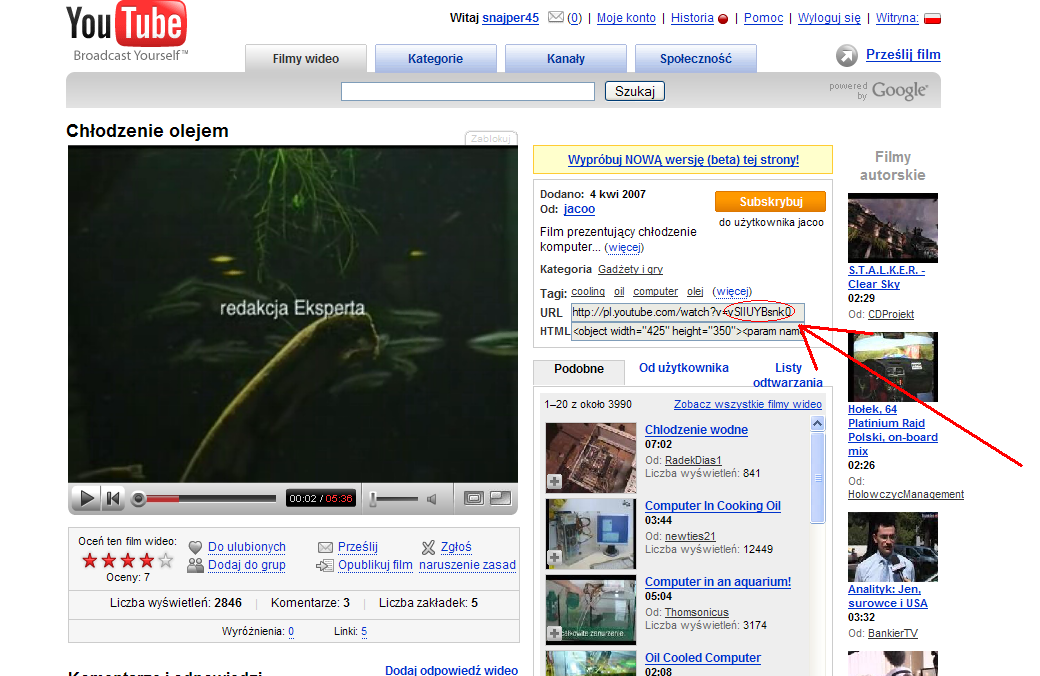Open the Kanały tab
Image resolution: width=1040 pixels, height=676 pixels.
pyautogui.click(x=566, y=58)
